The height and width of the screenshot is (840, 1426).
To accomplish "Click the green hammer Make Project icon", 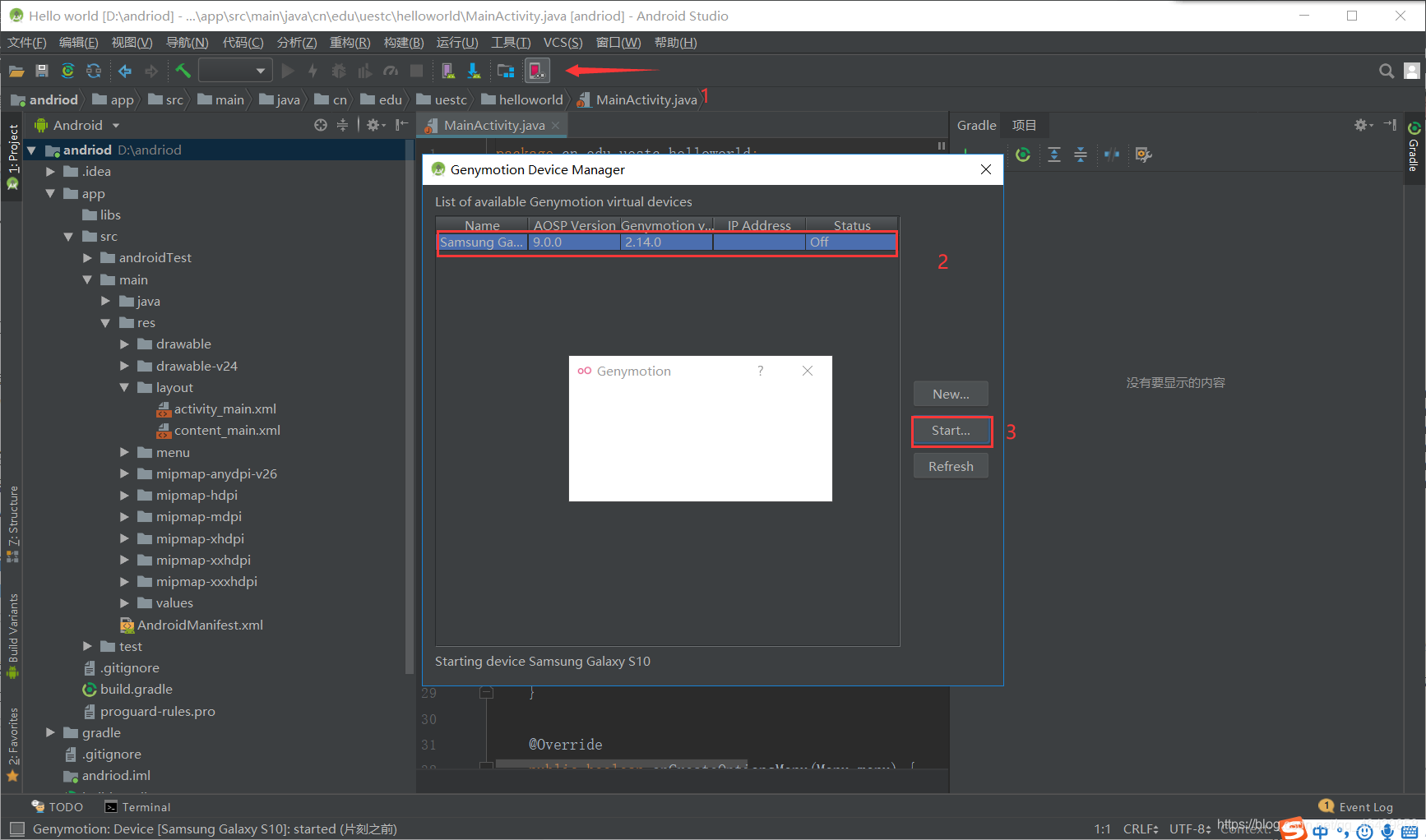I will click(183, 72).
